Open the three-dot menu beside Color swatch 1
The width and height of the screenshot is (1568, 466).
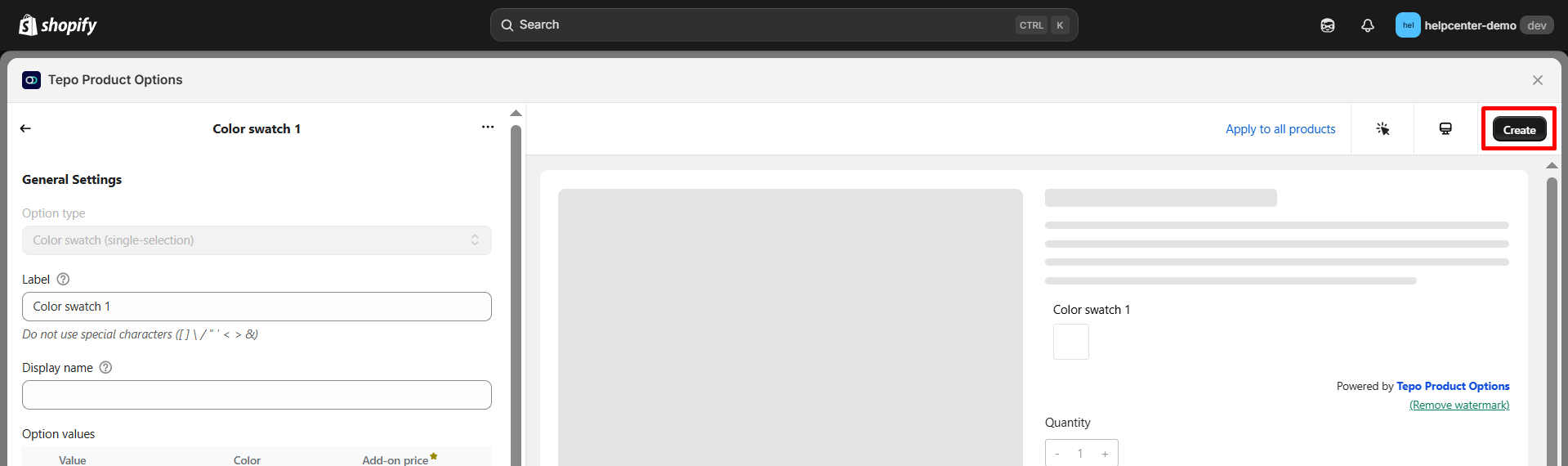(x=488, y=128)
